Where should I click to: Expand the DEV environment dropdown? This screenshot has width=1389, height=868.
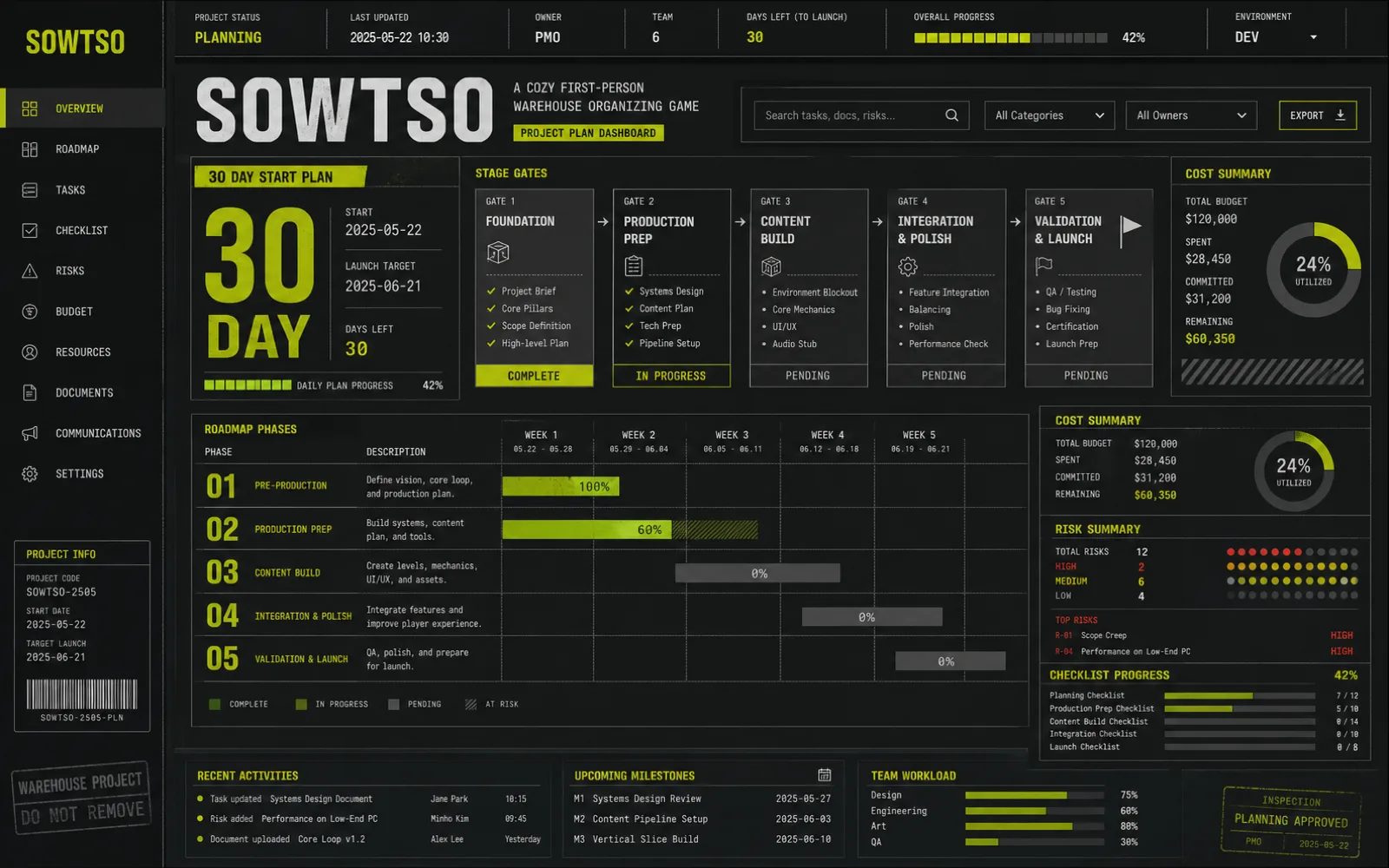(1276, 37)
